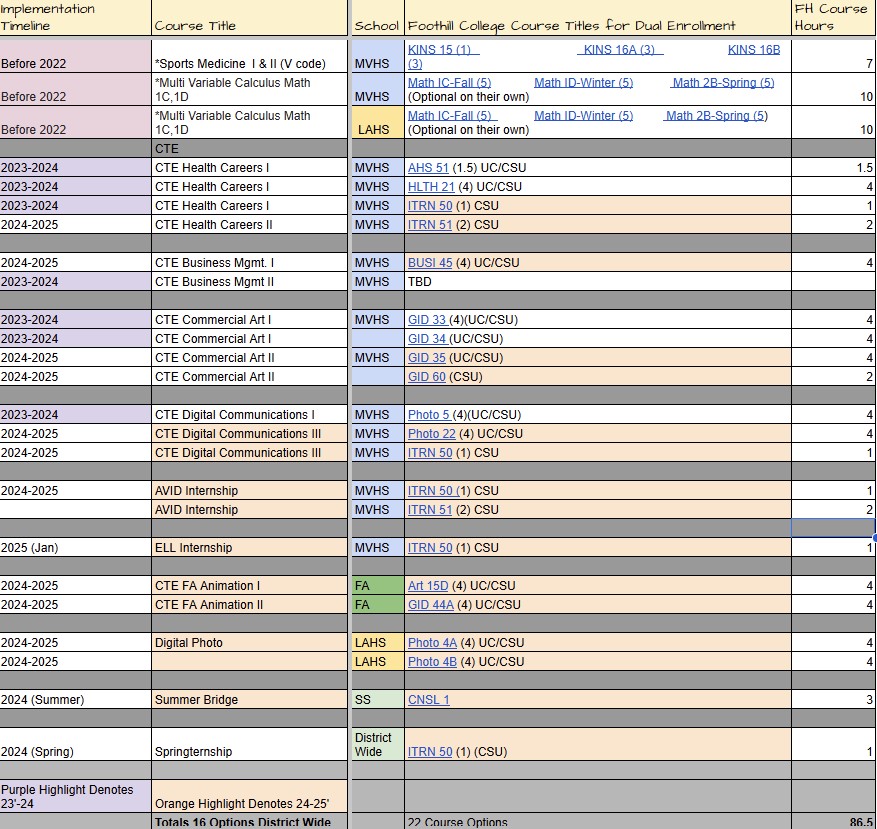The image size is (877, 829).
Task: Open the GID 33 course link
Action: [x=427, y=320]
